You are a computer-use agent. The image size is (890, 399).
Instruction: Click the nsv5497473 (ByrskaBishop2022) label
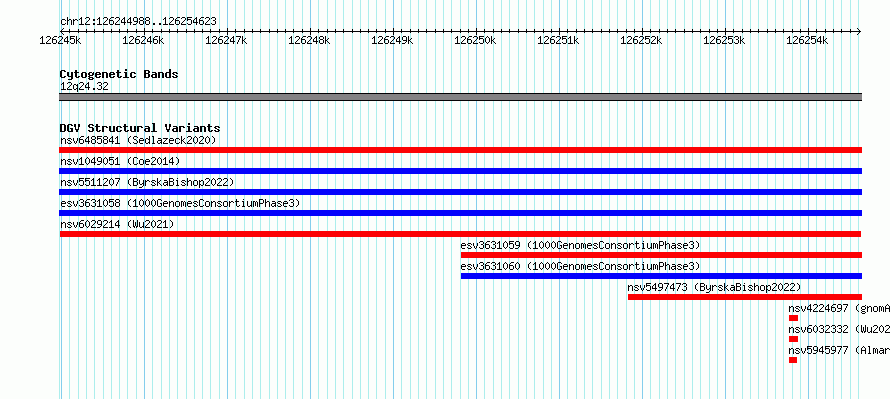[714, 287]
